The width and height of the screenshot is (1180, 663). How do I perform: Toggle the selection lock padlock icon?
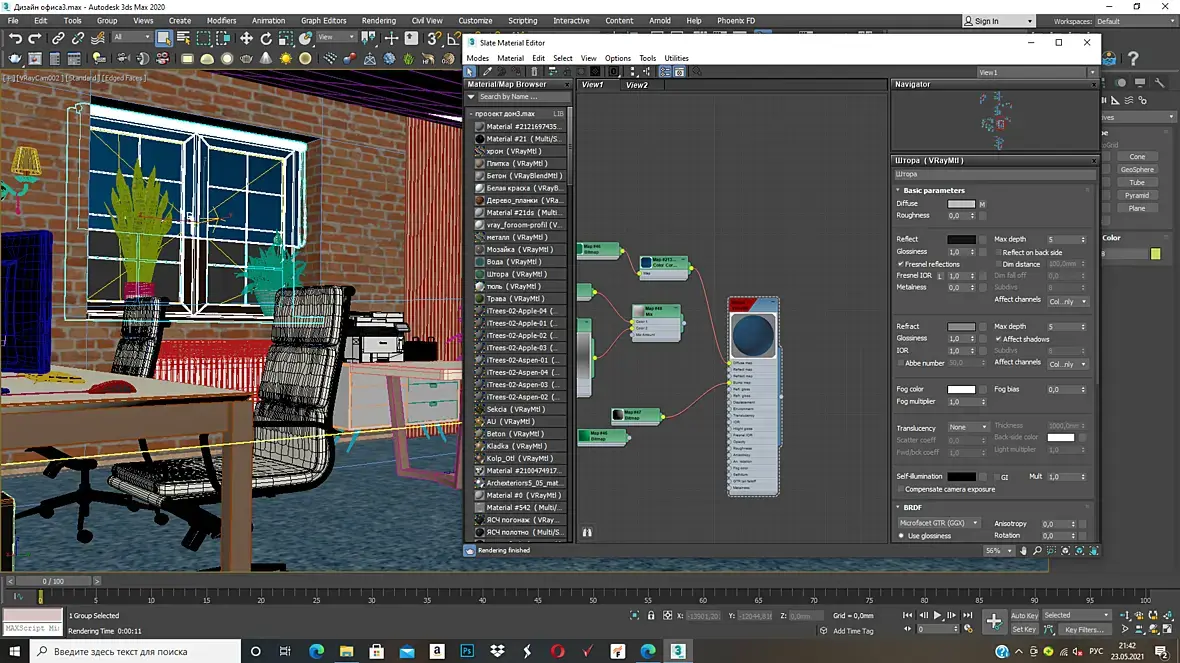651,616
